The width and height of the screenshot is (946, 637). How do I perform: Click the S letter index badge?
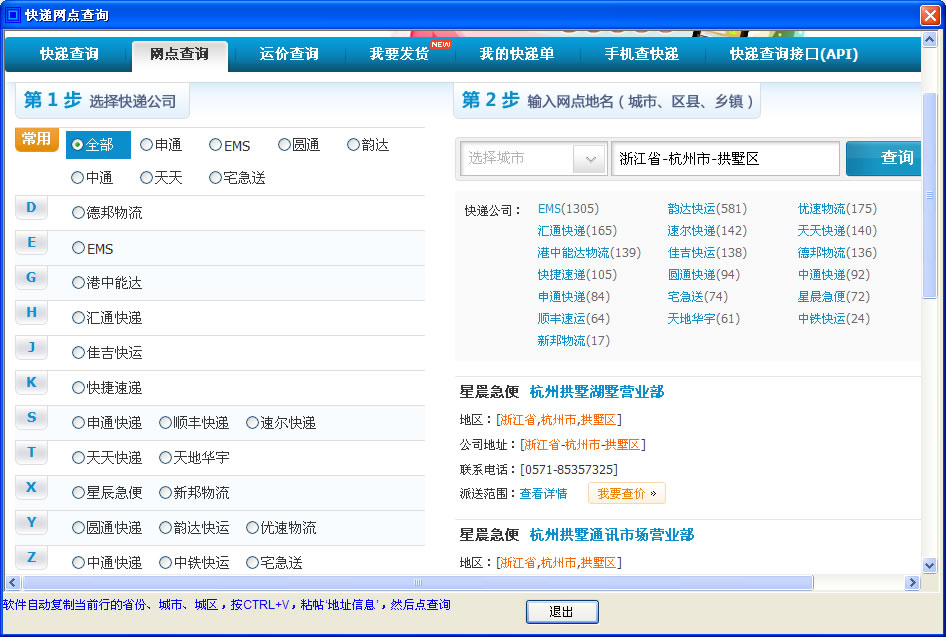[x=31, y=417]
